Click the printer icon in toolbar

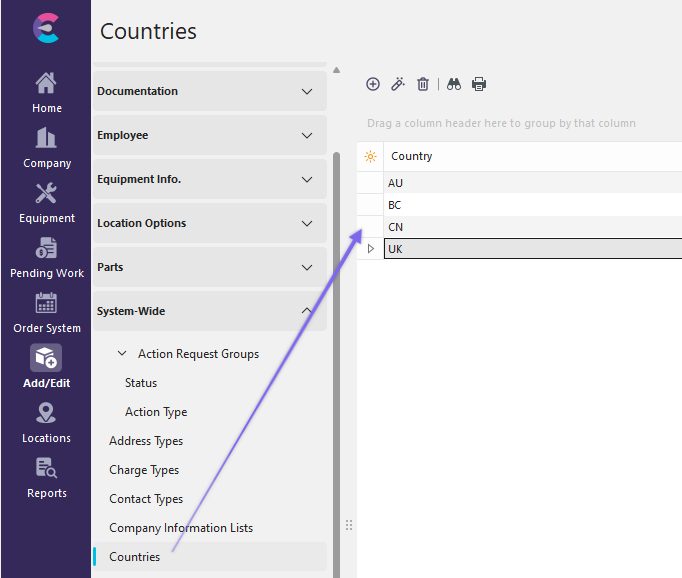tap(479, 84)
